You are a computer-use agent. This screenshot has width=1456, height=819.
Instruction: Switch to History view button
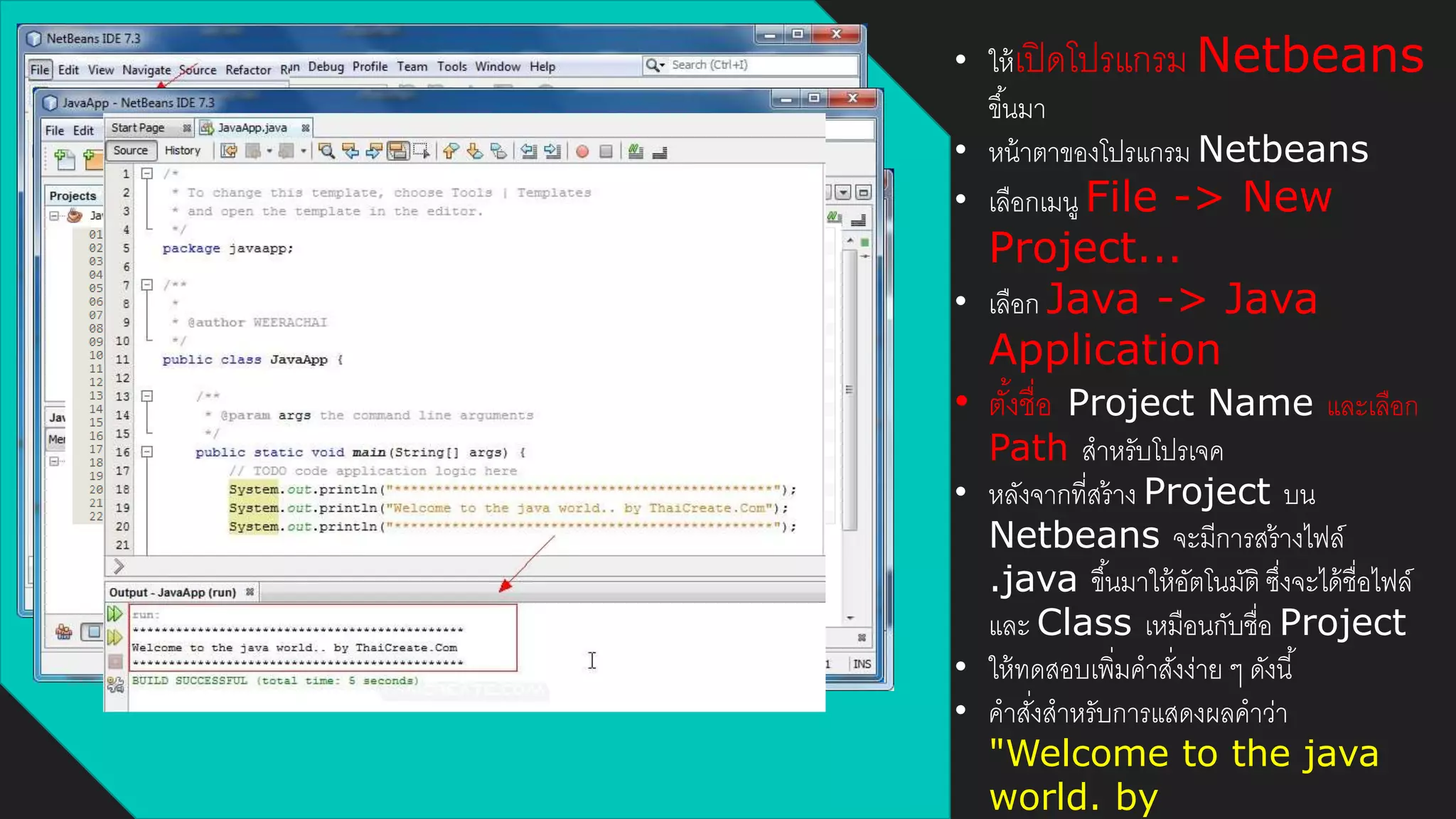point(183,151)
